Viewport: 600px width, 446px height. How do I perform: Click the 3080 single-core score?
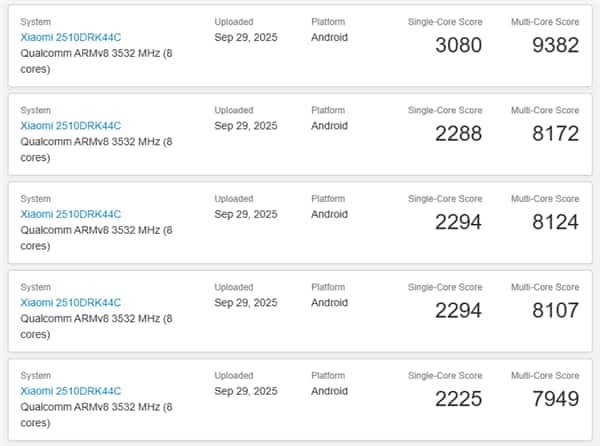(458, 45)
